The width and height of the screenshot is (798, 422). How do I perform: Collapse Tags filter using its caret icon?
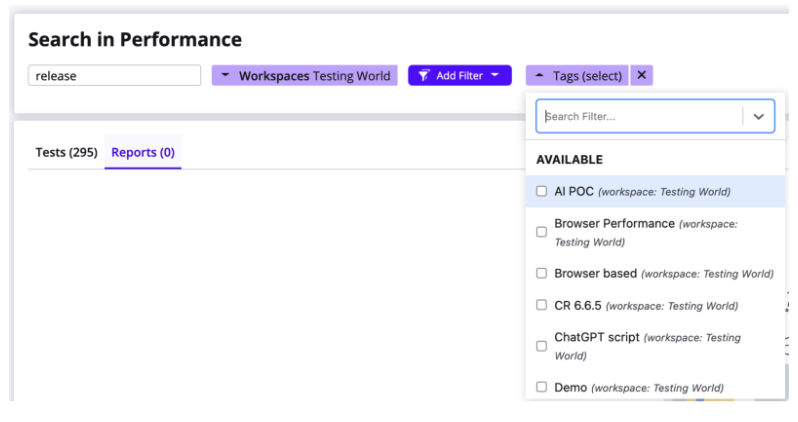540,75
